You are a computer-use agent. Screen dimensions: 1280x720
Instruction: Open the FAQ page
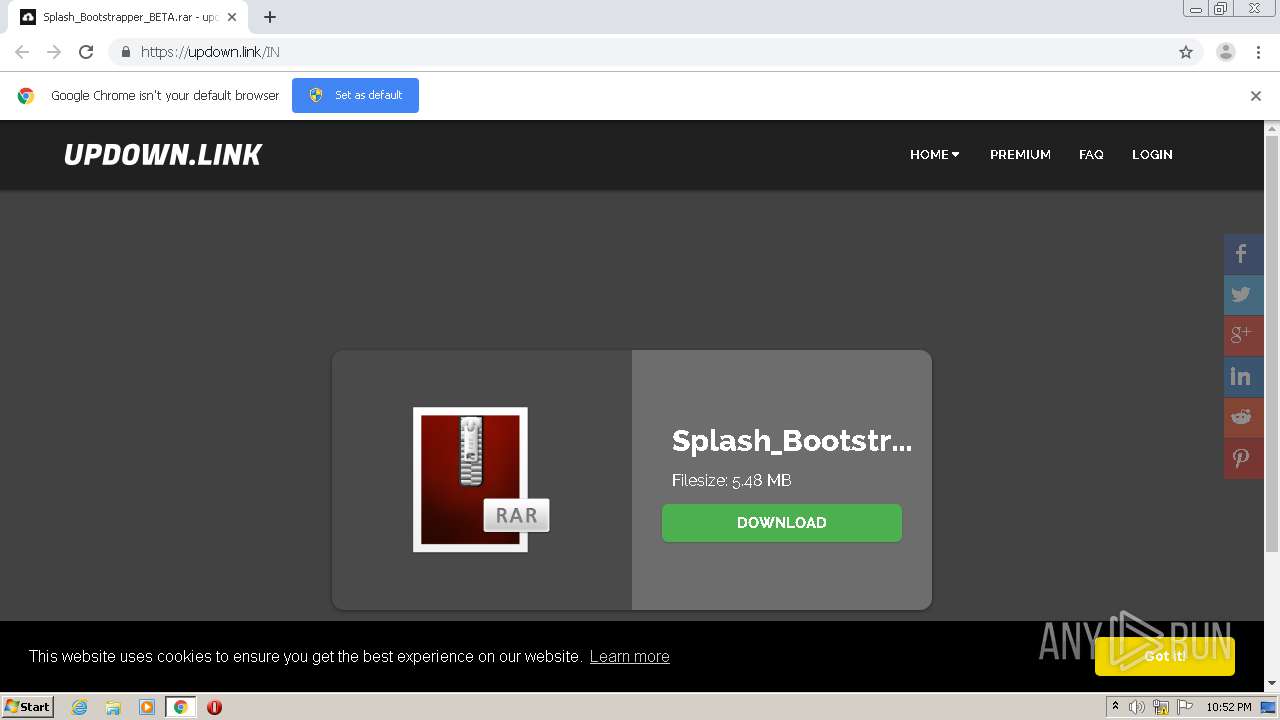1091,155
